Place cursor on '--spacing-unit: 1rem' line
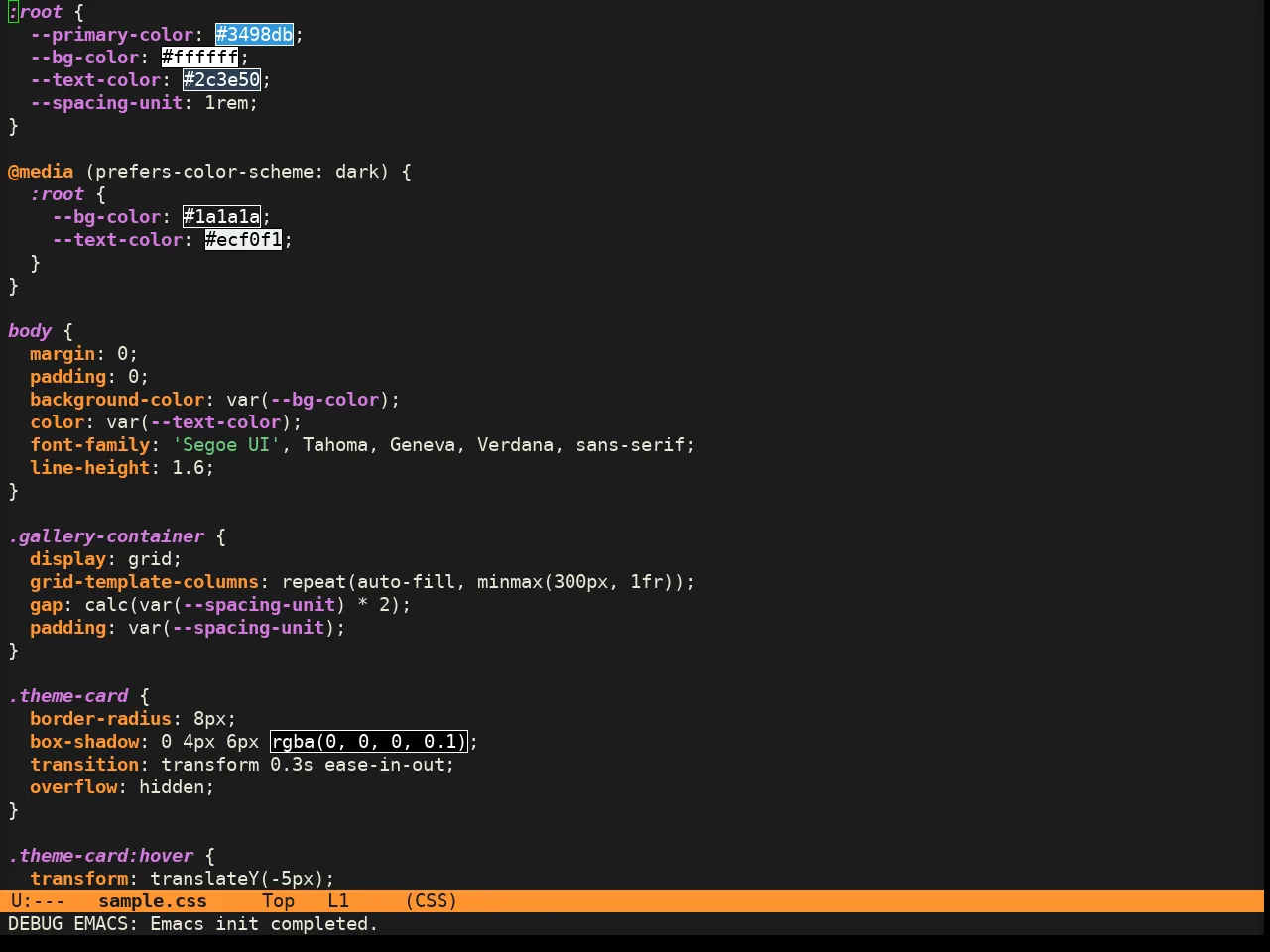 click(x=144, y=103)
